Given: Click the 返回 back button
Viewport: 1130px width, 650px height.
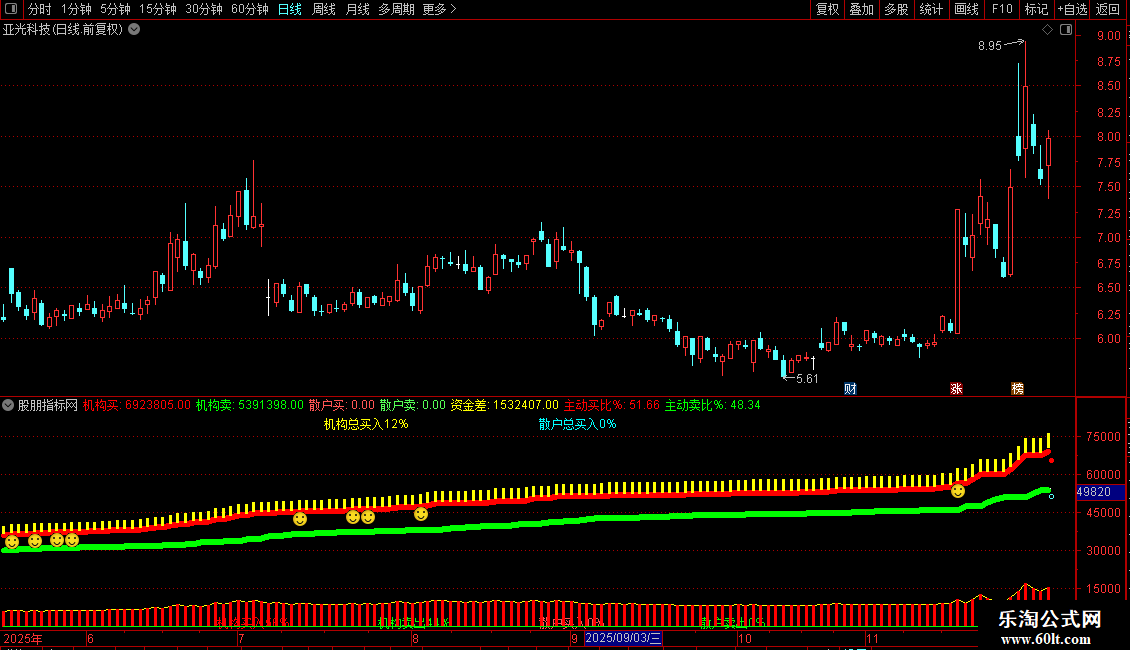Looking at the screenshot, I should 1108,9.
